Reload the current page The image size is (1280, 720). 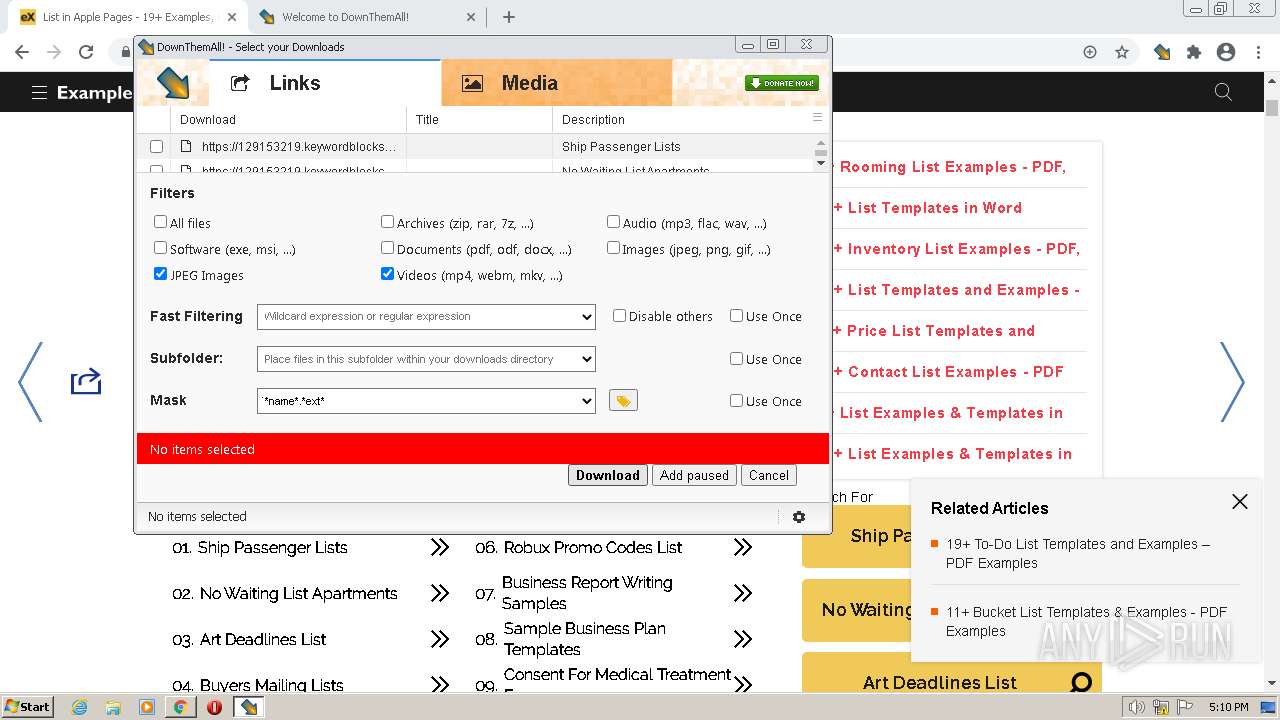86,52
